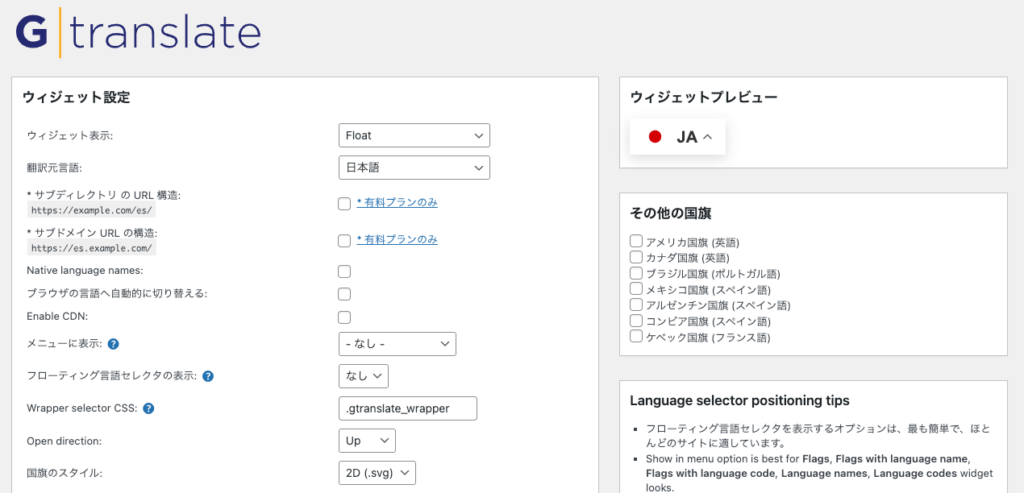The width and height of the screenshot is (1024, 493).
Task: Click help icon next to Wrapper selector CSS
Action: pyautogui.click(x=148, y=409)
